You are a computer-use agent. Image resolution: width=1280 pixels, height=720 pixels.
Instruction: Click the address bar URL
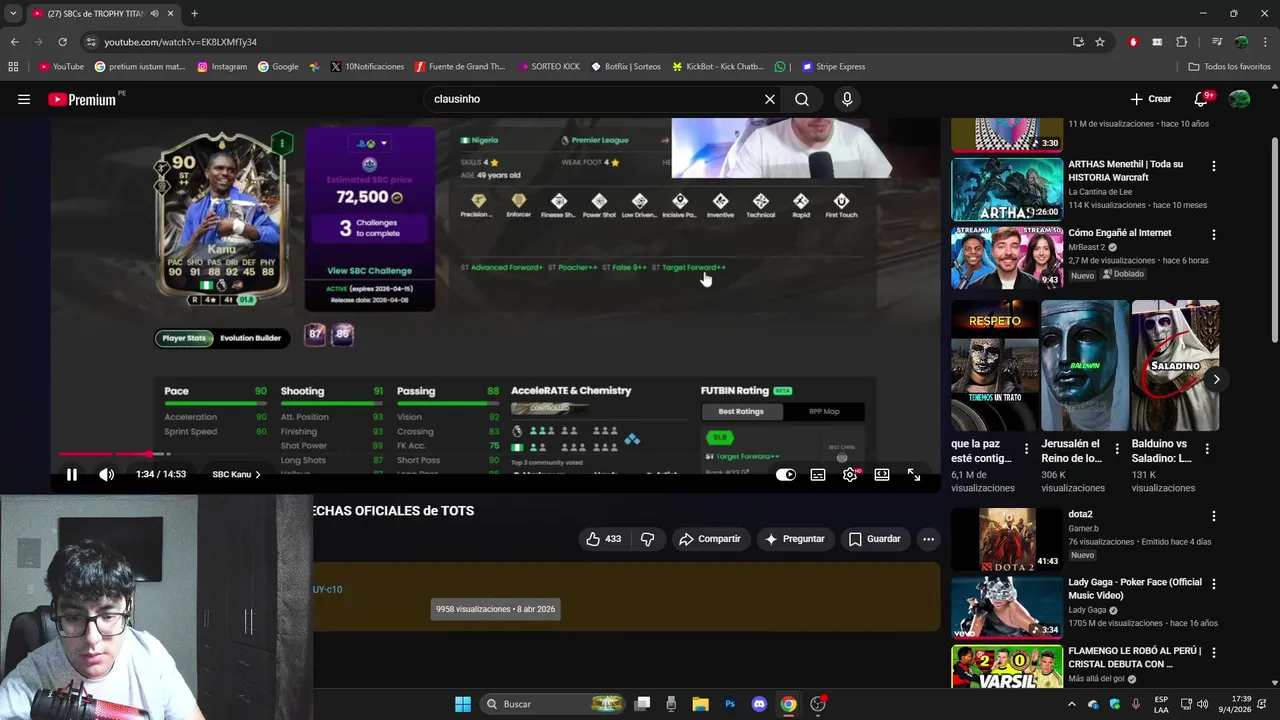coord(181,42)
